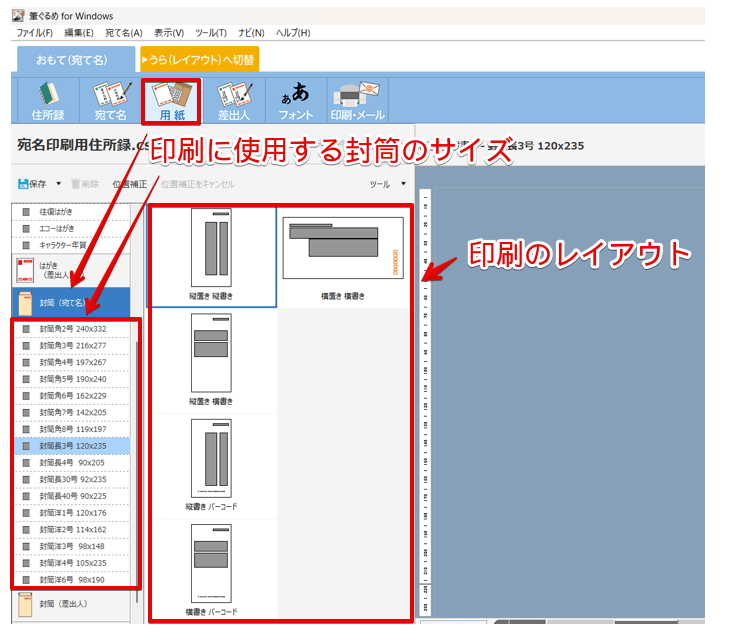Open the ヘルプ(H) menu
The image size is (756, 628).
293,33
